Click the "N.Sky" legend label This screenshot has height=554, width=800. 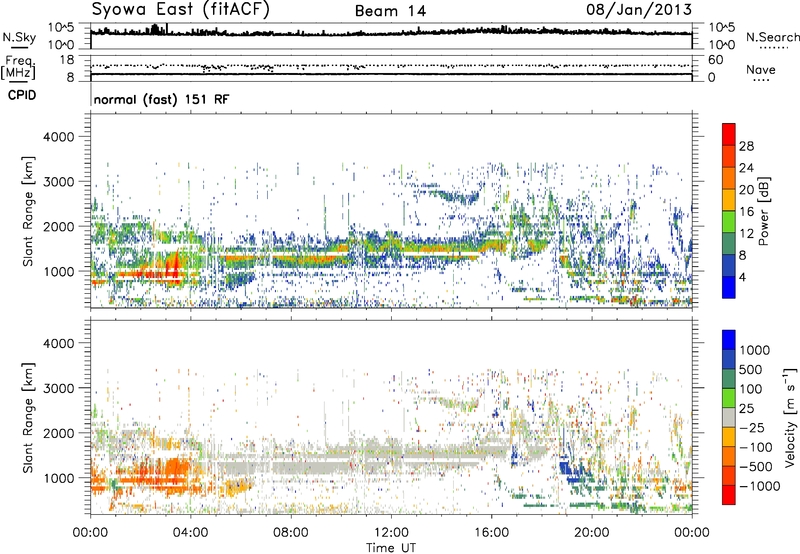(19, 37)
